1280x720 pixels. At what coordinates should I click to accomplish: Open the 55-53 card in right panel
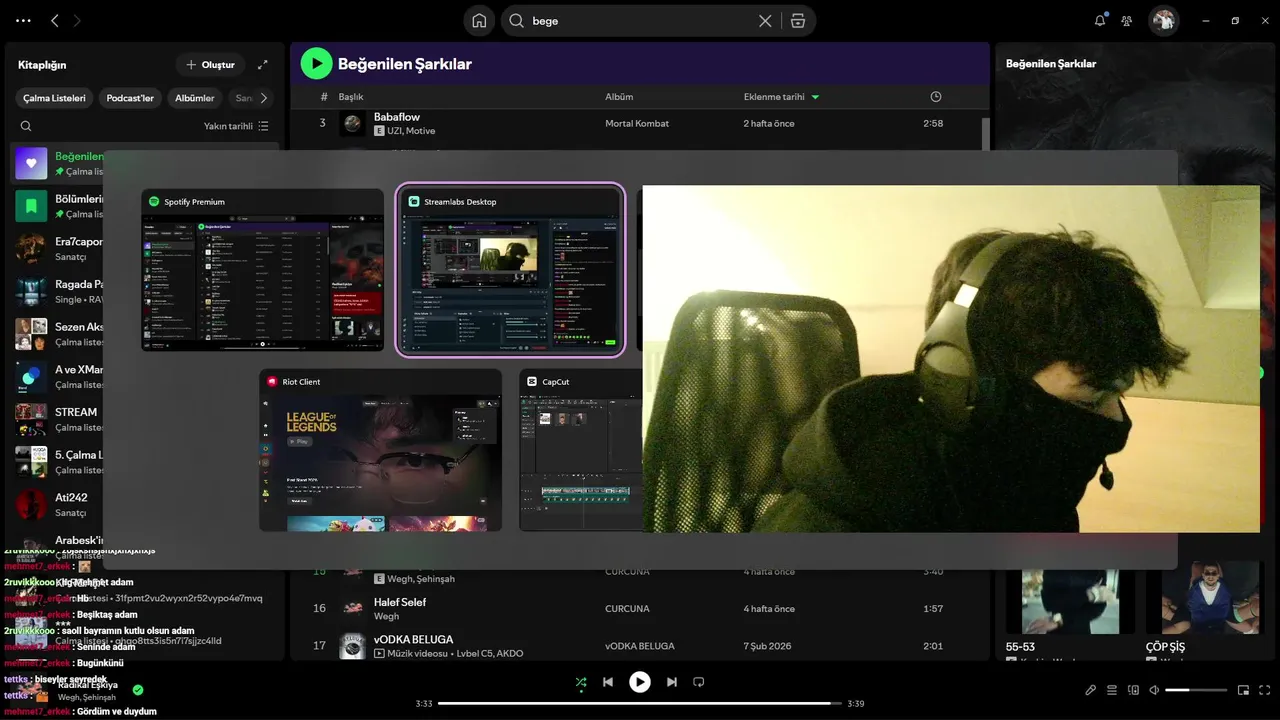coord(1070,610)
